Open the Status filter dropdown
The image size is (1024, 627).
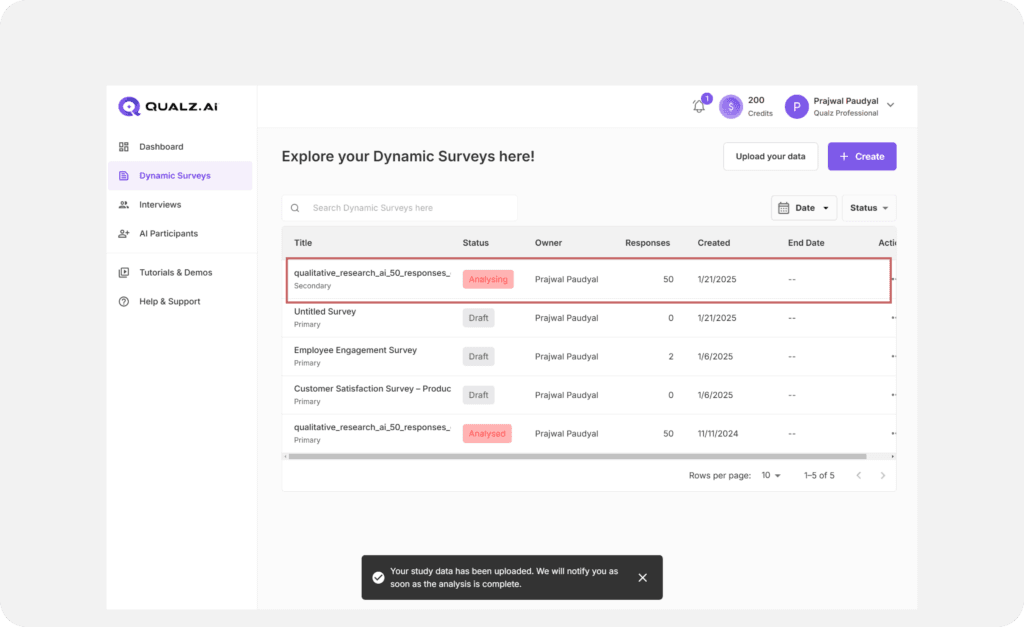869,208
